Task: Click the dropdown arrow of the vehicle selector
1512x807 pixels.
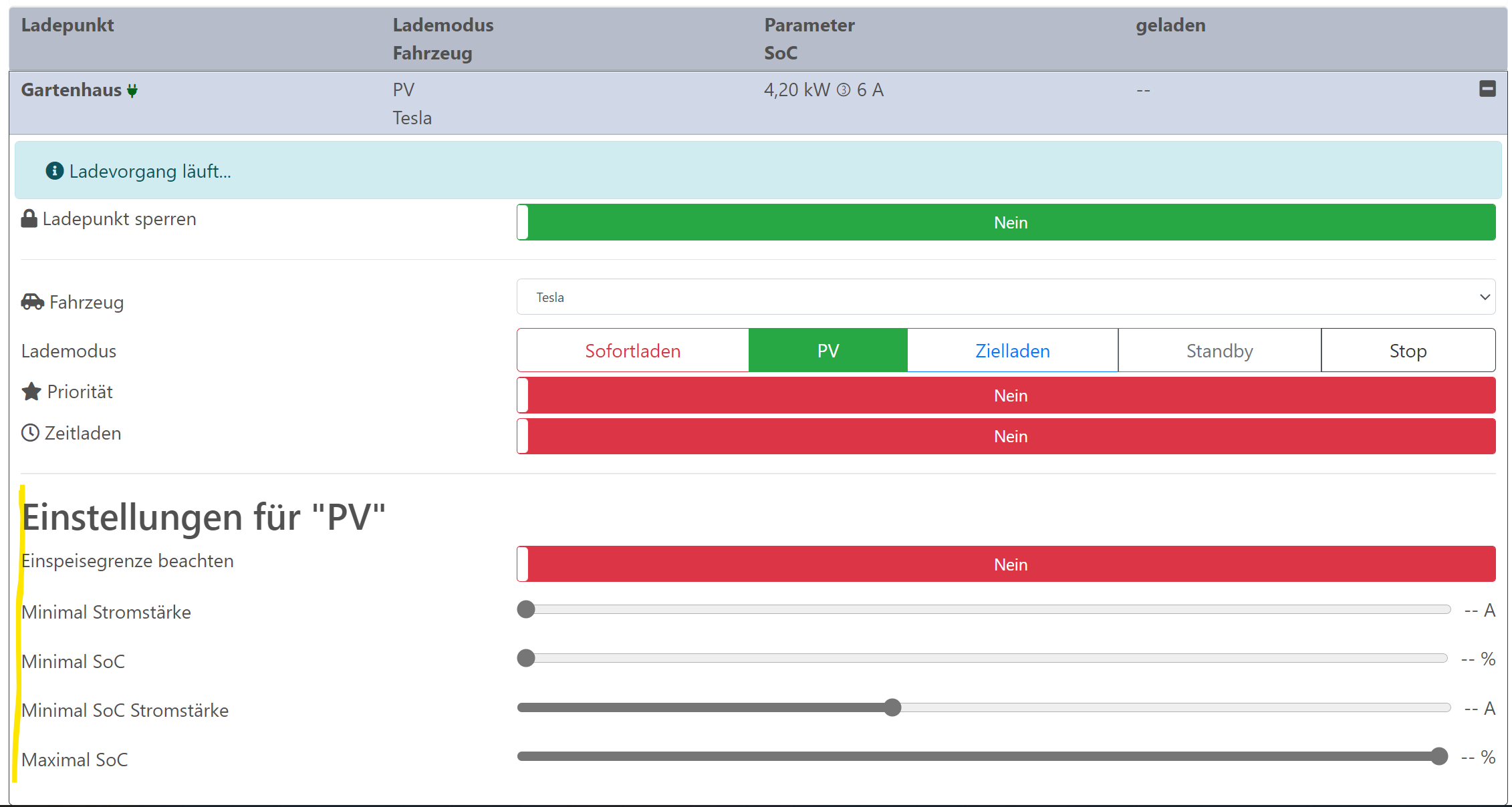Action: [1485, 297]
